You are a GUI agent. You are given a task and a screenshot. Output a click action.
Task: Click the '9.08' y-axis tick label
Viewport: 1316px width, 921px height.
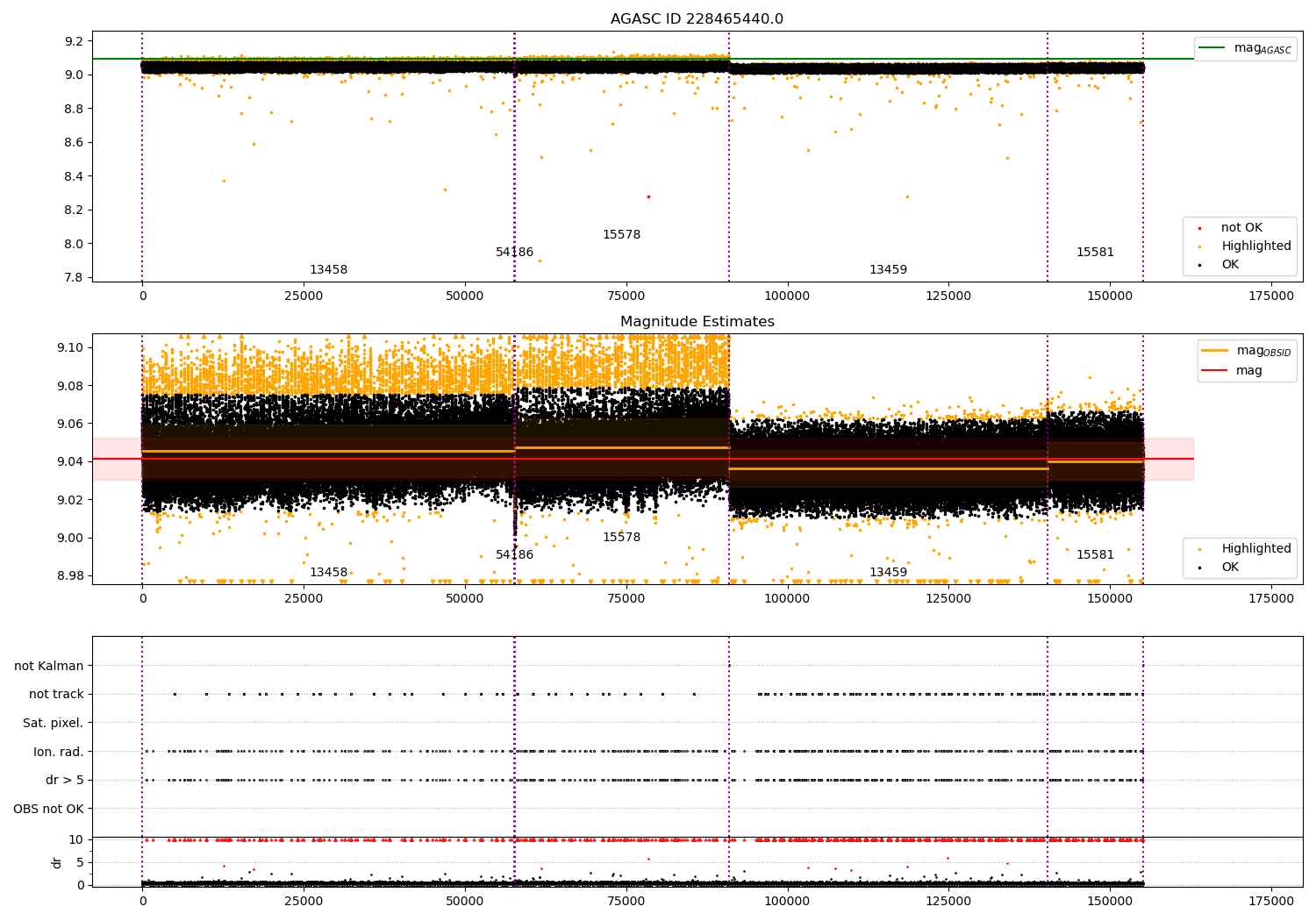tap(70, 386)
